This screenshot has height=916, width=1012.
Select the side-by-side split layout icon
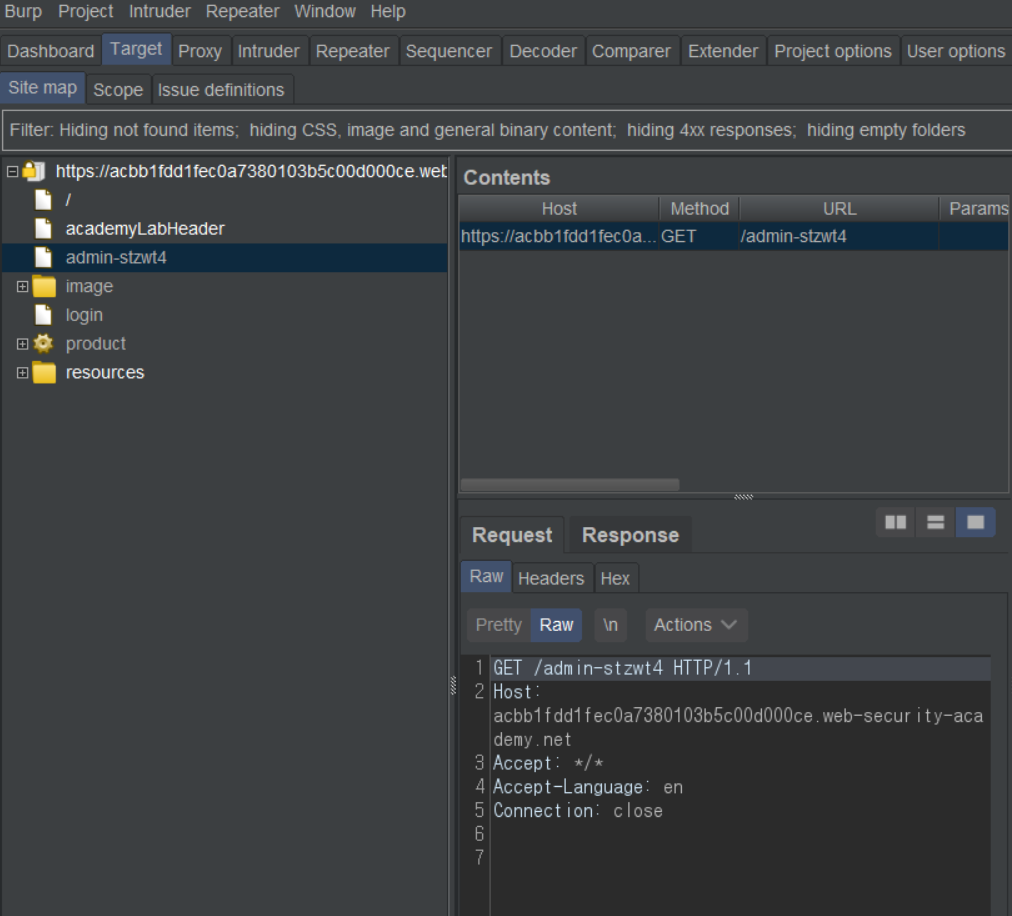(896, 522)
